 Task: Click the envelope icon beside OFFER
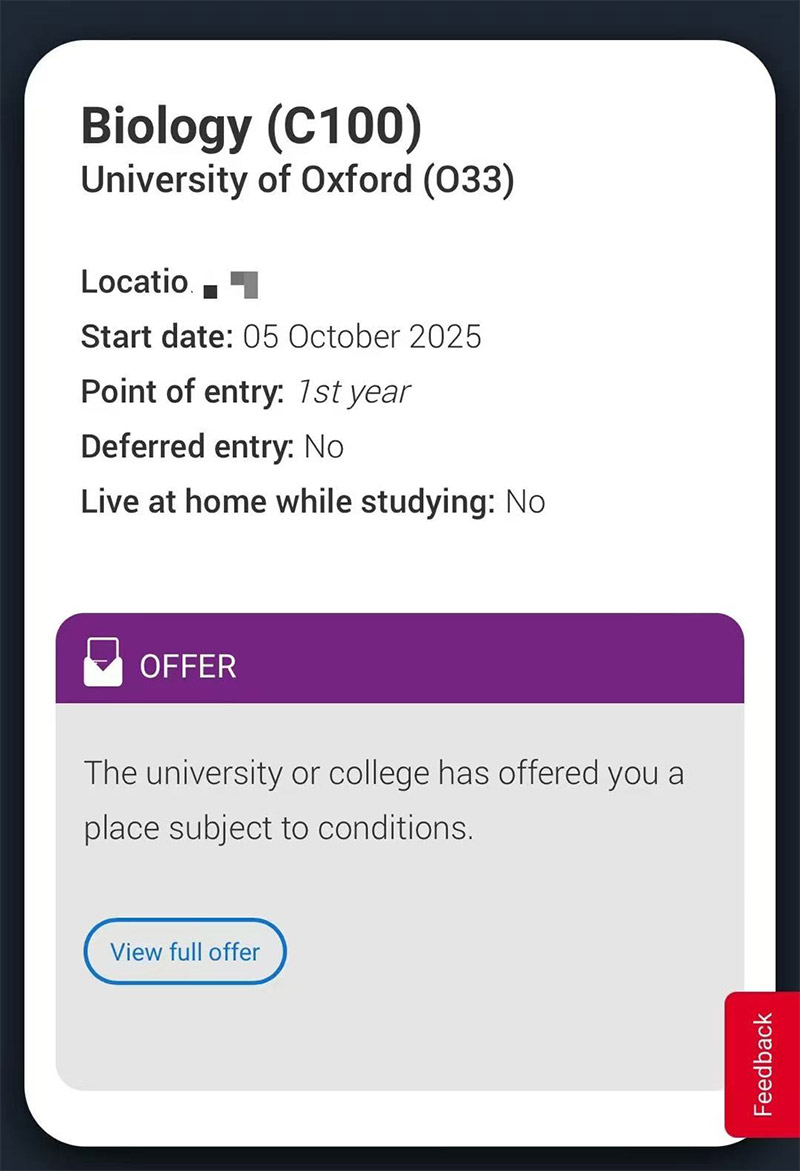tap(103, 662)
